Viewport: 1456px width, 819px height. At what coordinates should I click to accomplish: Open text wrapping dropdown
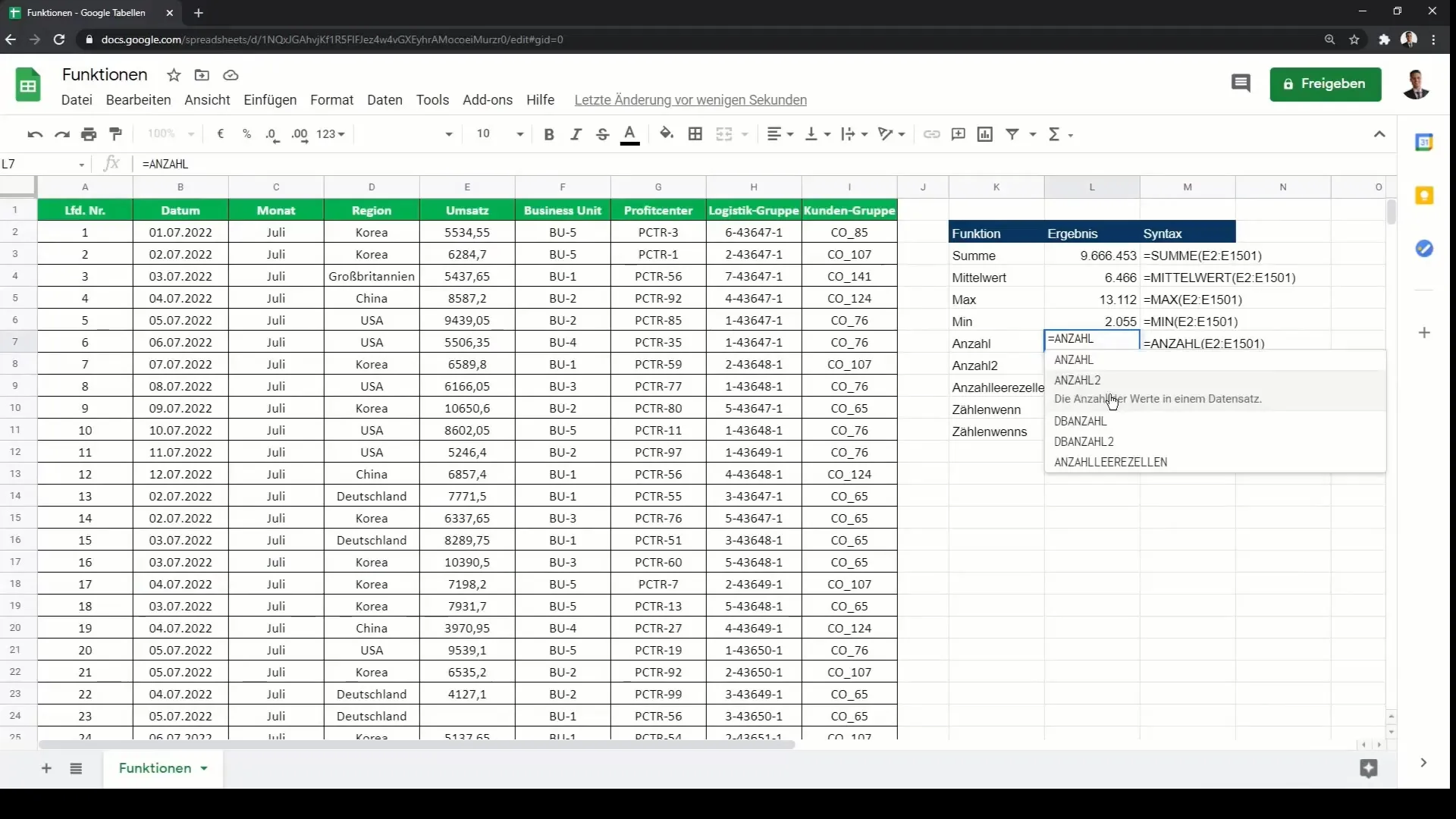coord(855,134)
